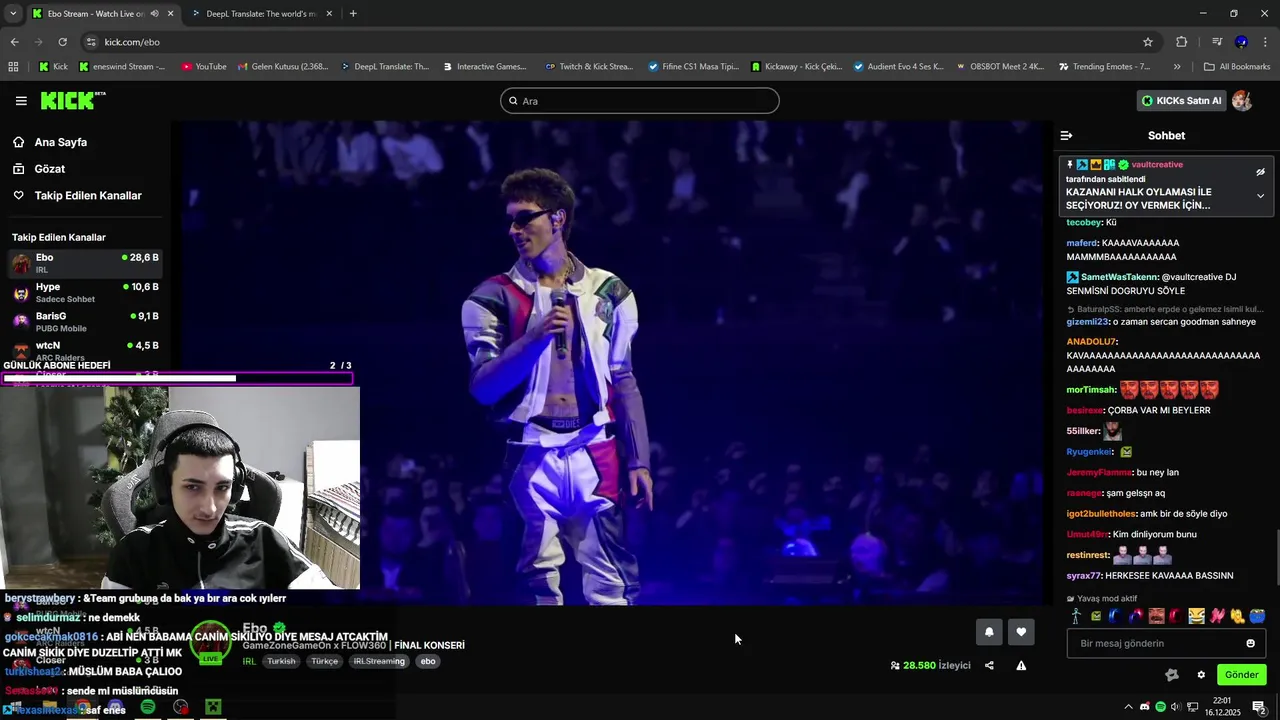This screenshot has width=1280, height=720.
Task: Open Chrome apps grid icon
Action: tap(13, 67)
